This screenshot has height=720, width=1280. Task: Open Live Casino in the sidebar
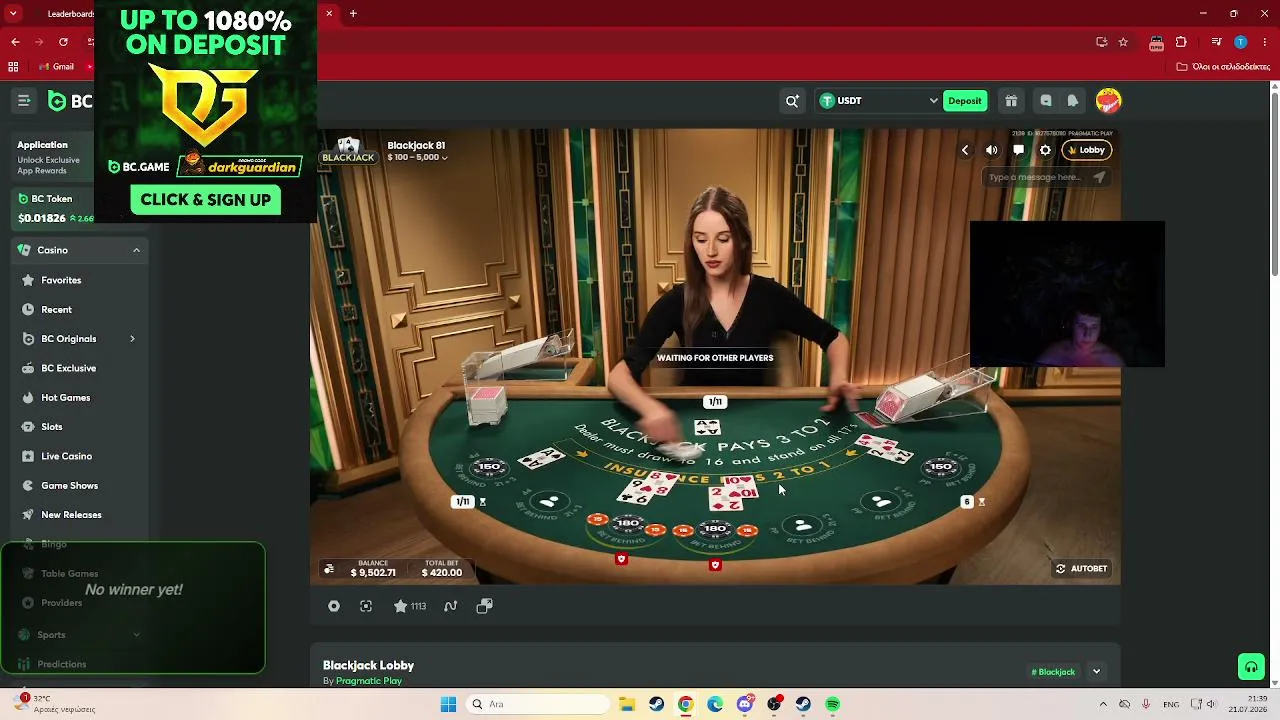(67, 456)
